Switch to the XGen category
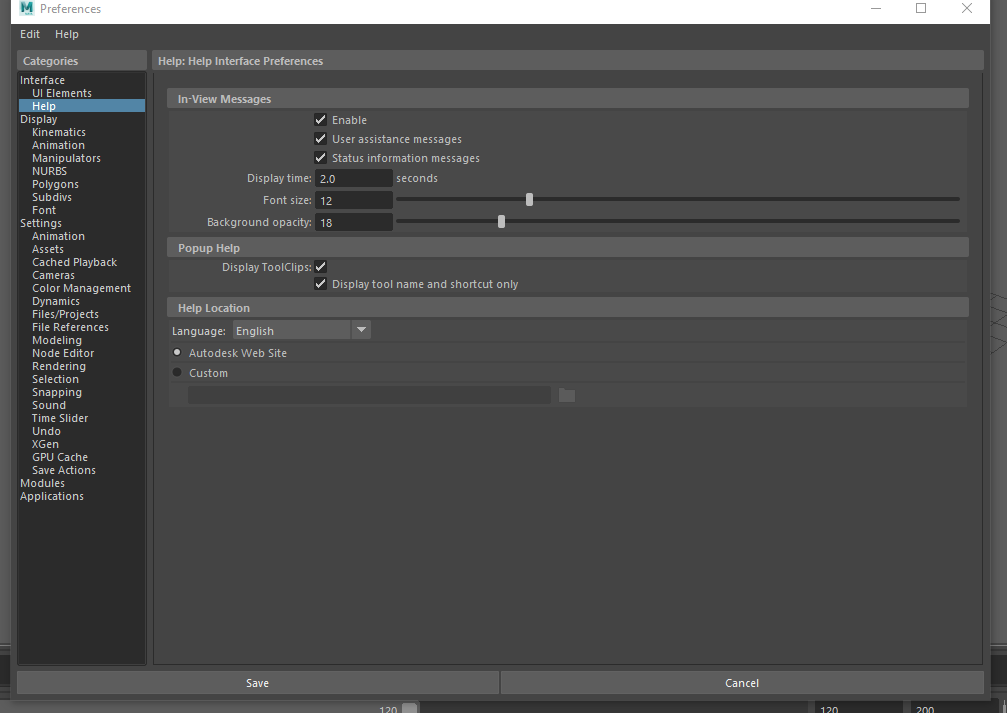The width and height of the screenshot is (1007, 713). (45, 443)
